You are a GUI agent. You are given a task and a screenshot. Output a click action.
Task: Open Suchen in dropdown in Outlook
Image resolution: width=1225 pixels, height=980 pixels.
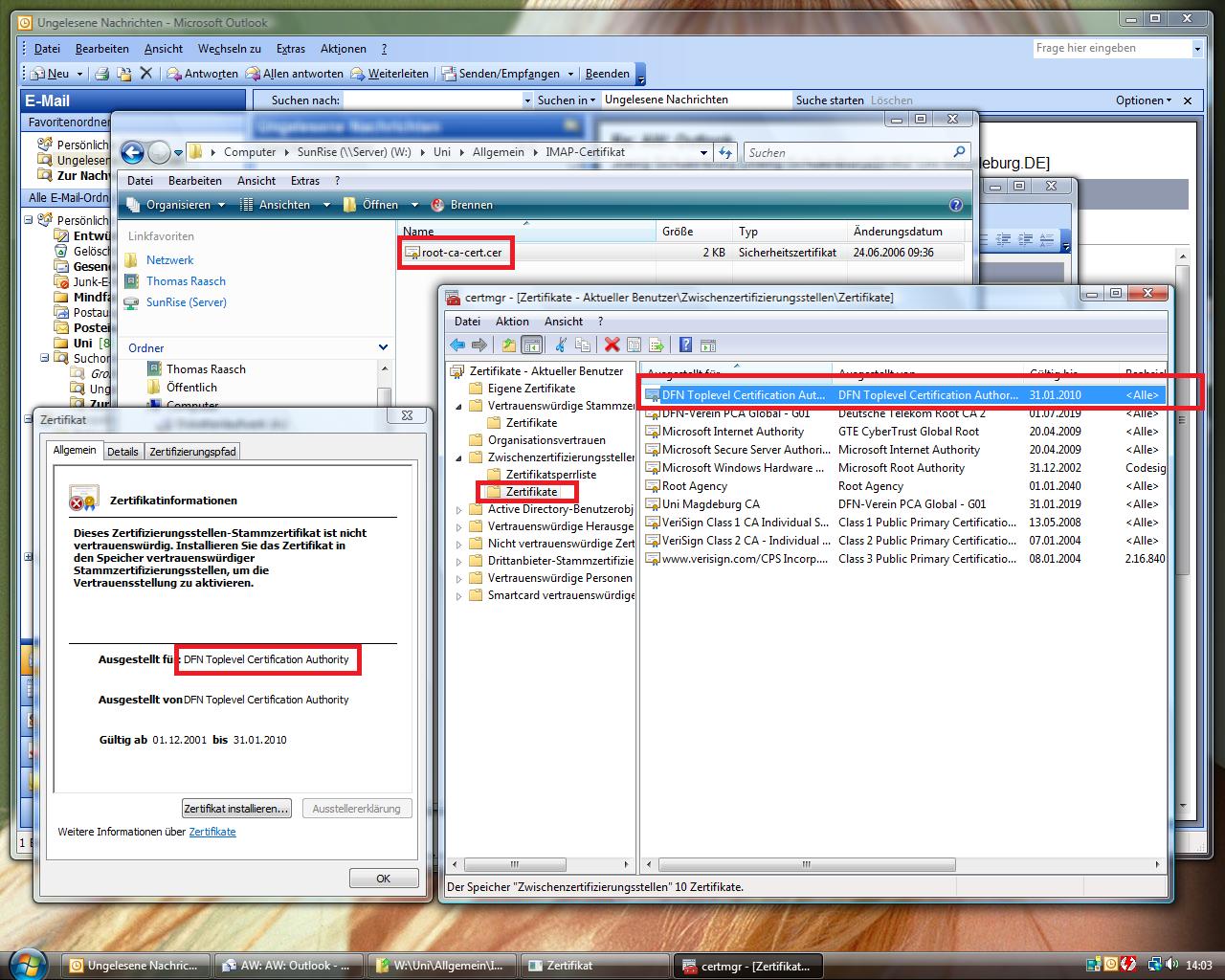(x=567, y=100)
